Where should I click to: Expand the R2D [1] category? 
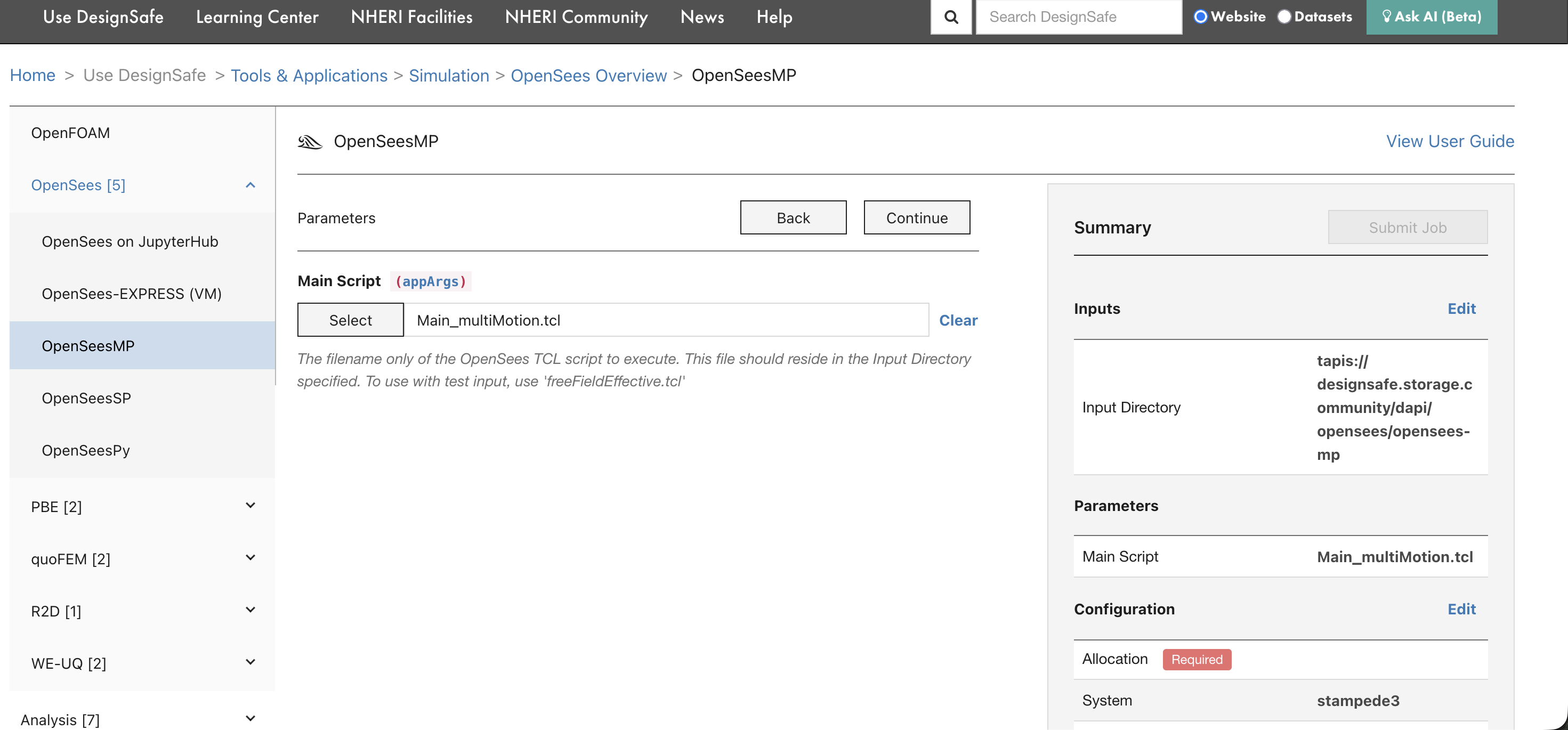coord(250,610)
